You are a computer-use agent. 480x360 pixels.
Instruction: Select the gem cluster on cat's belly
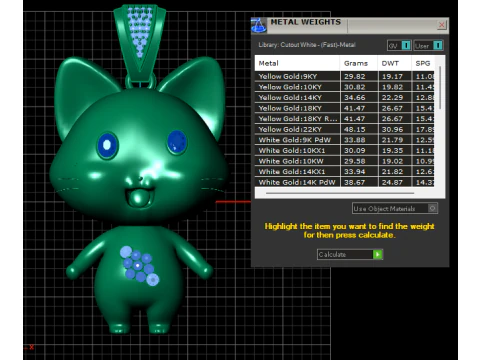click(139, 266)
